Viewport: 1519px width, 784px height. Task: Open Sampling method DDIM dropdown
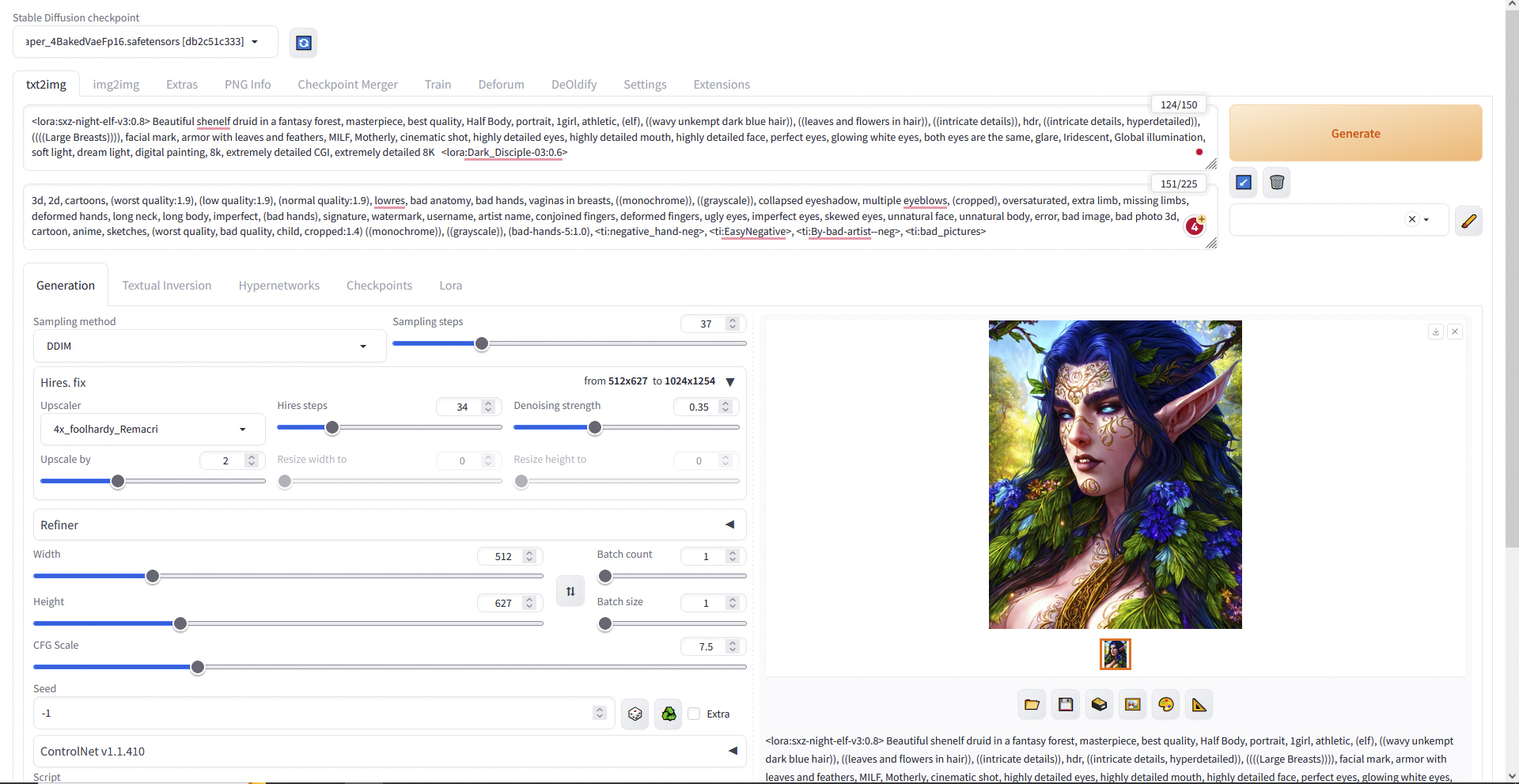point(210,346)
